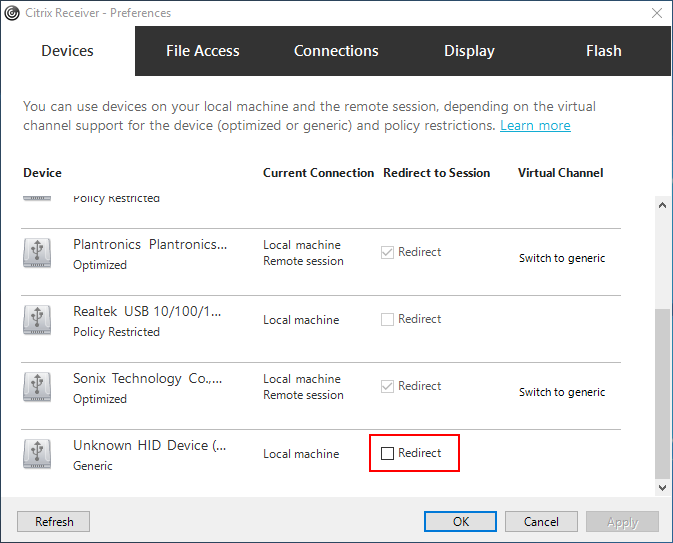Click Optimized label under Plantronics
Screen dimensions: 673x543
tap(100, 265)
